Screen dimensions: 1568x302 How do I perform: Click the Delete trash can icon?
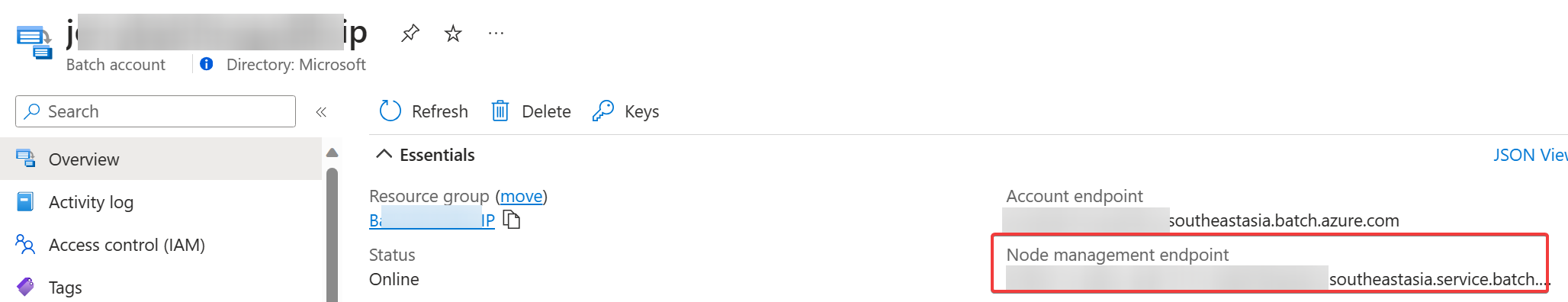tap(500, 111)
